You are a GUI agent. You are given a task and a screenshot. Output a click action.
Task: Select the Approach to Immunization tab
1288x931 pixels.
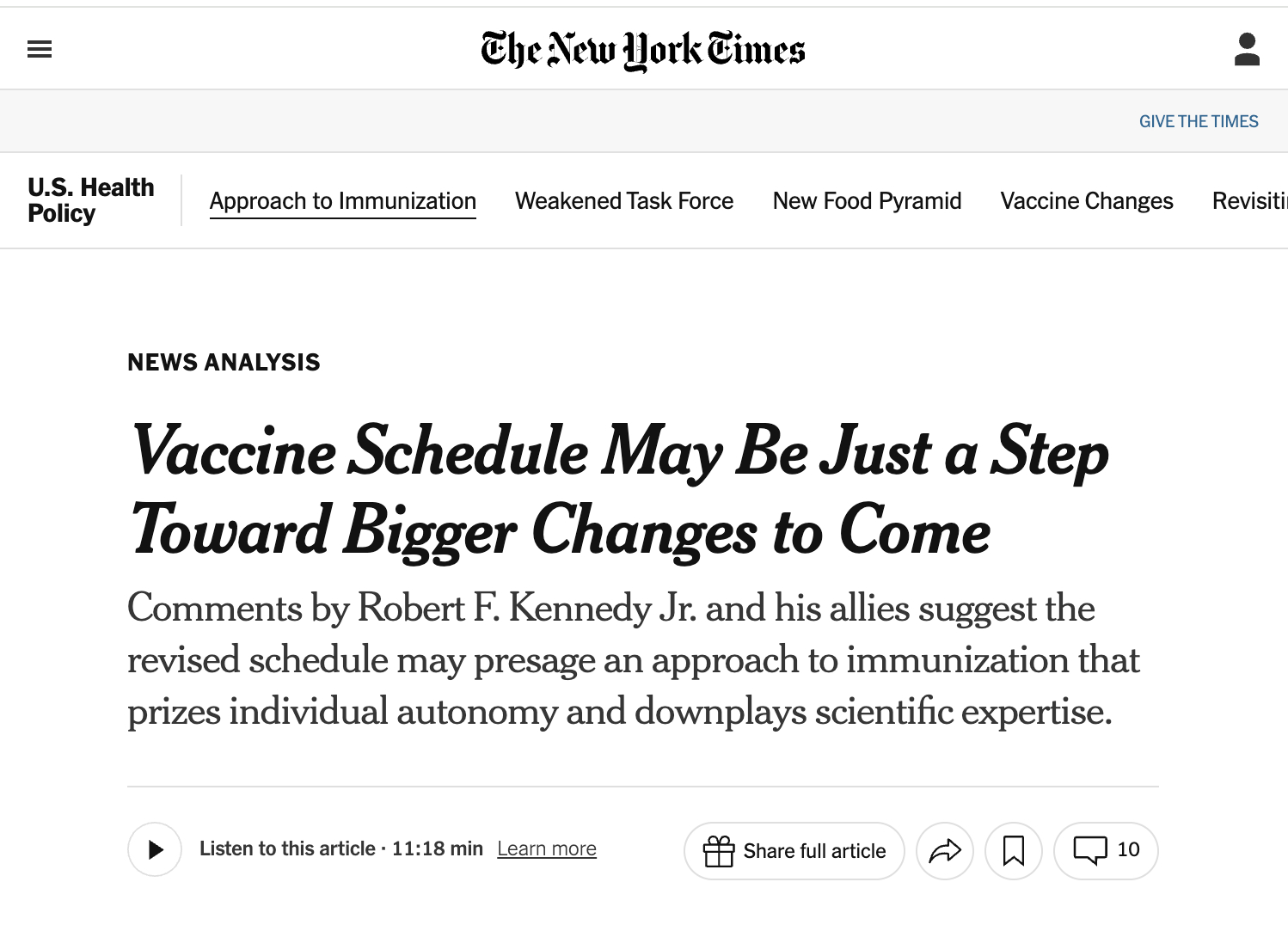(x=342, y=201)
